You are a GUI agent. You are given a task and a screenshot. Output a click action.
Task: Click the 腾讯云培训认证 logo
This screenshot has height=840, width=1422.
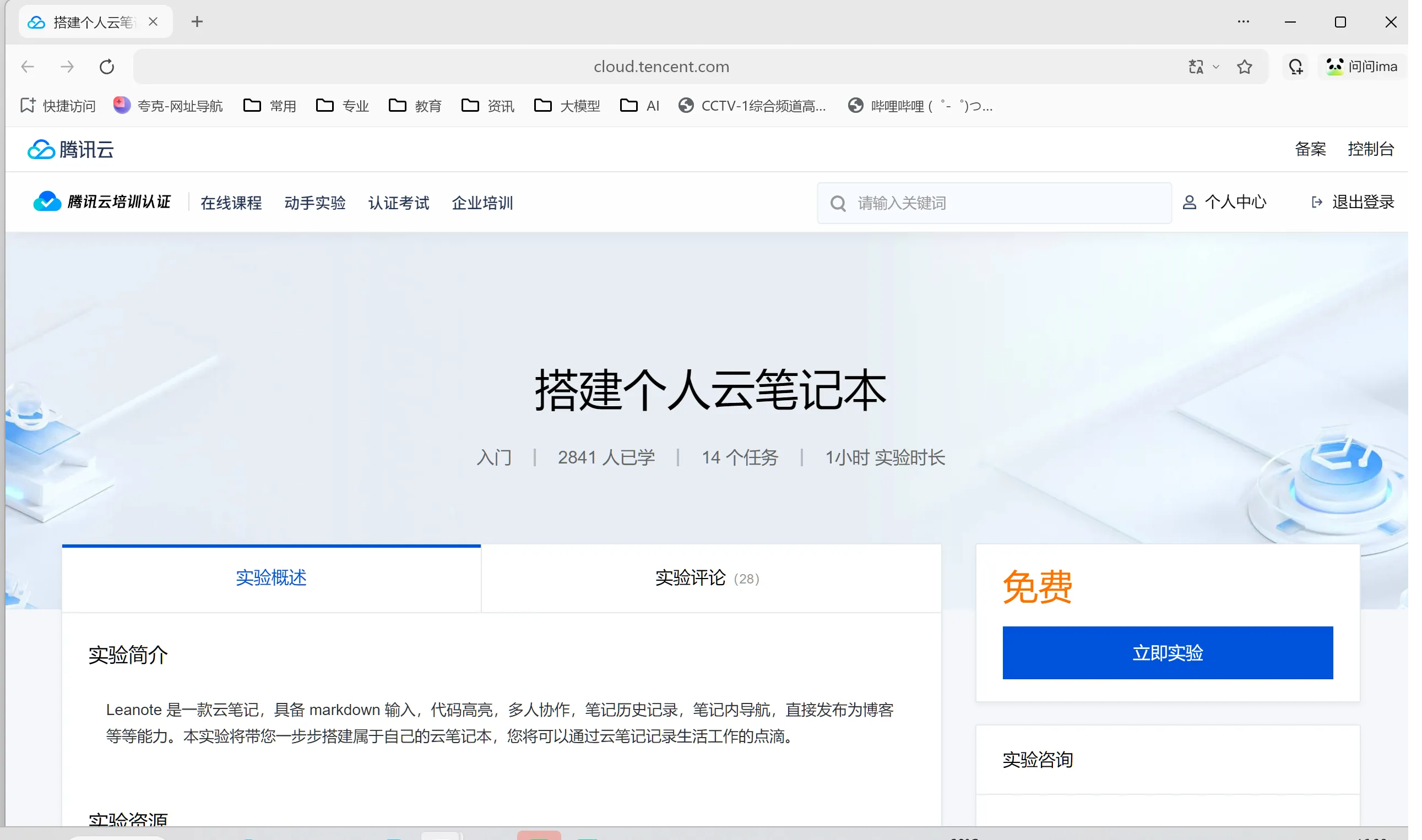click(x=102, y=202)
